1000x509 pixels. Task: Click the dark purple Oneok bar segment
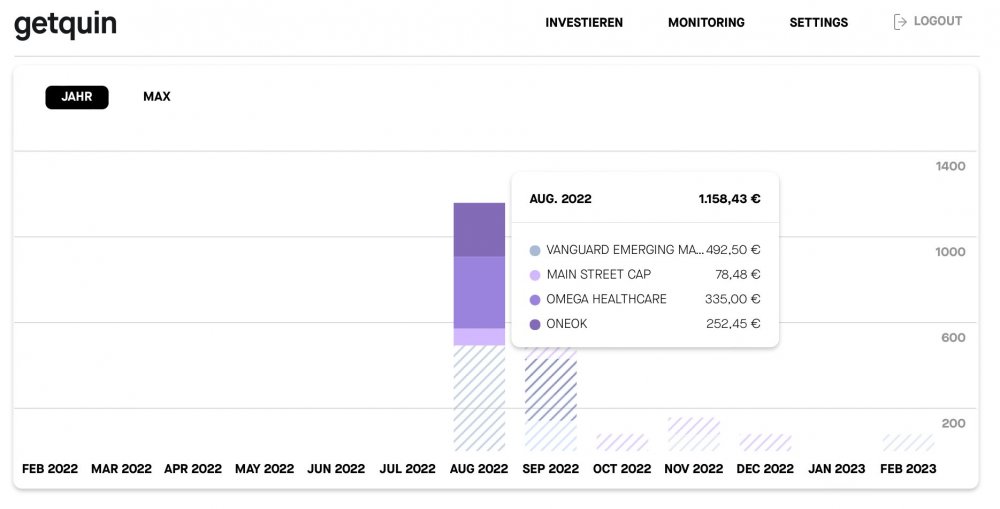479,229
